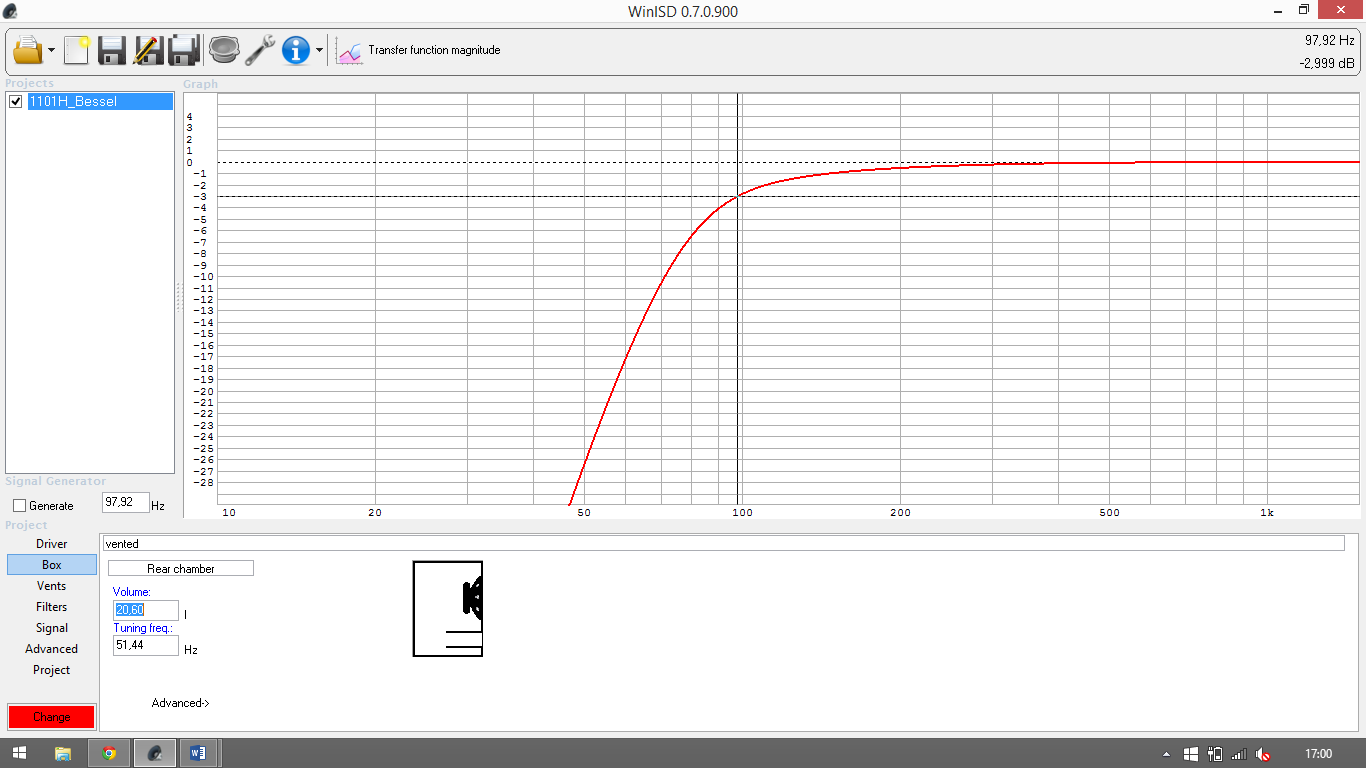Open the driver database loudspeaker icon

223,49
